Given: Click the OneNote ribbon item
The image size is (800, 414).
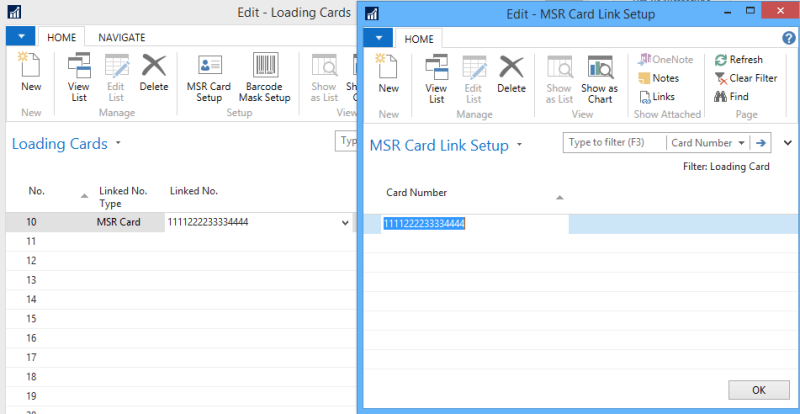Looking at the screenshot, I should (x=666, y=60).
